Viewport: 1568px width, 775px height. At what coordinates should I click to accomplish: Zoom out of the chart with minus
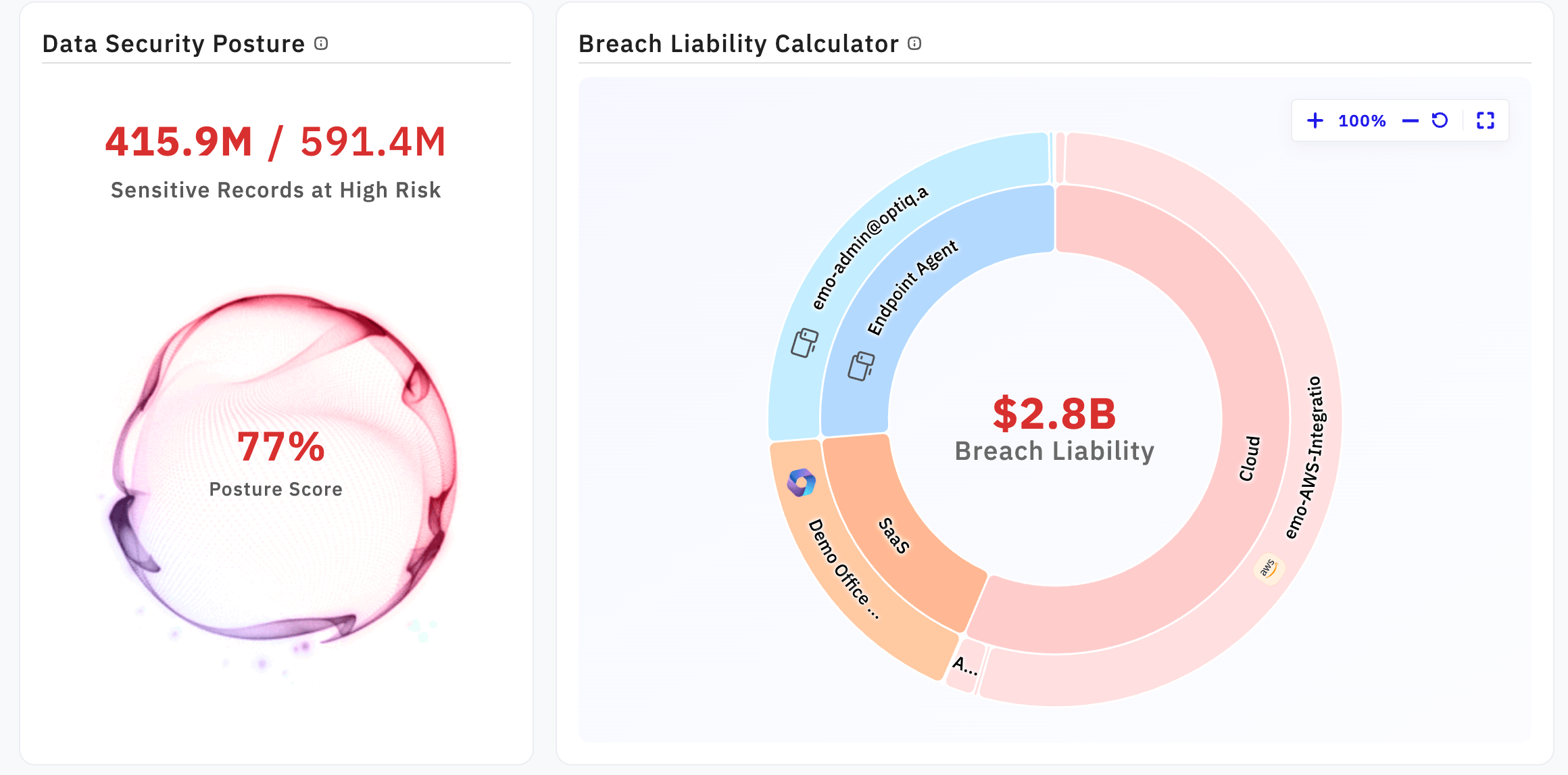(x=1410, y=121)
